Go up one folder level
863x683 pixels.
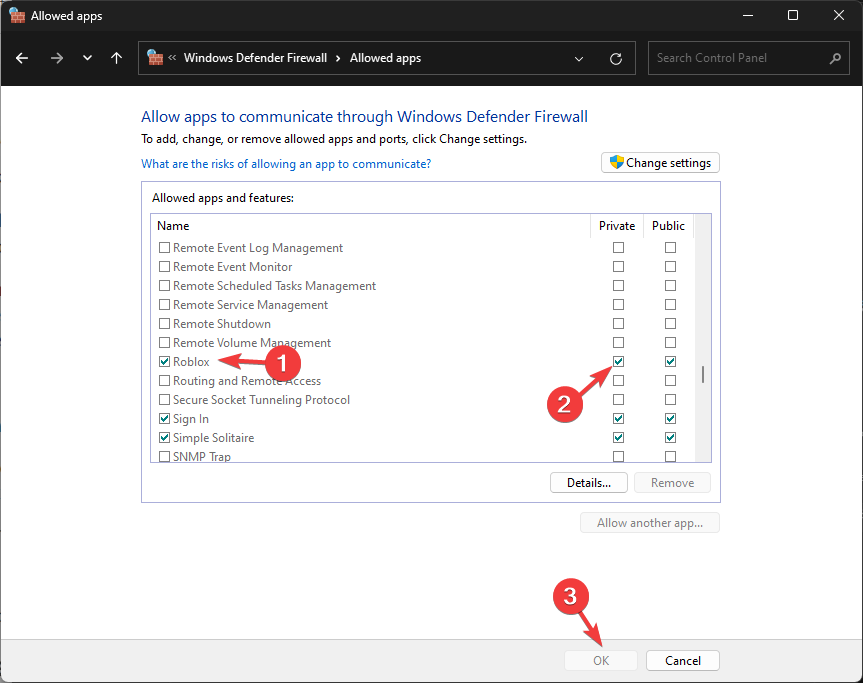(117, 58)
